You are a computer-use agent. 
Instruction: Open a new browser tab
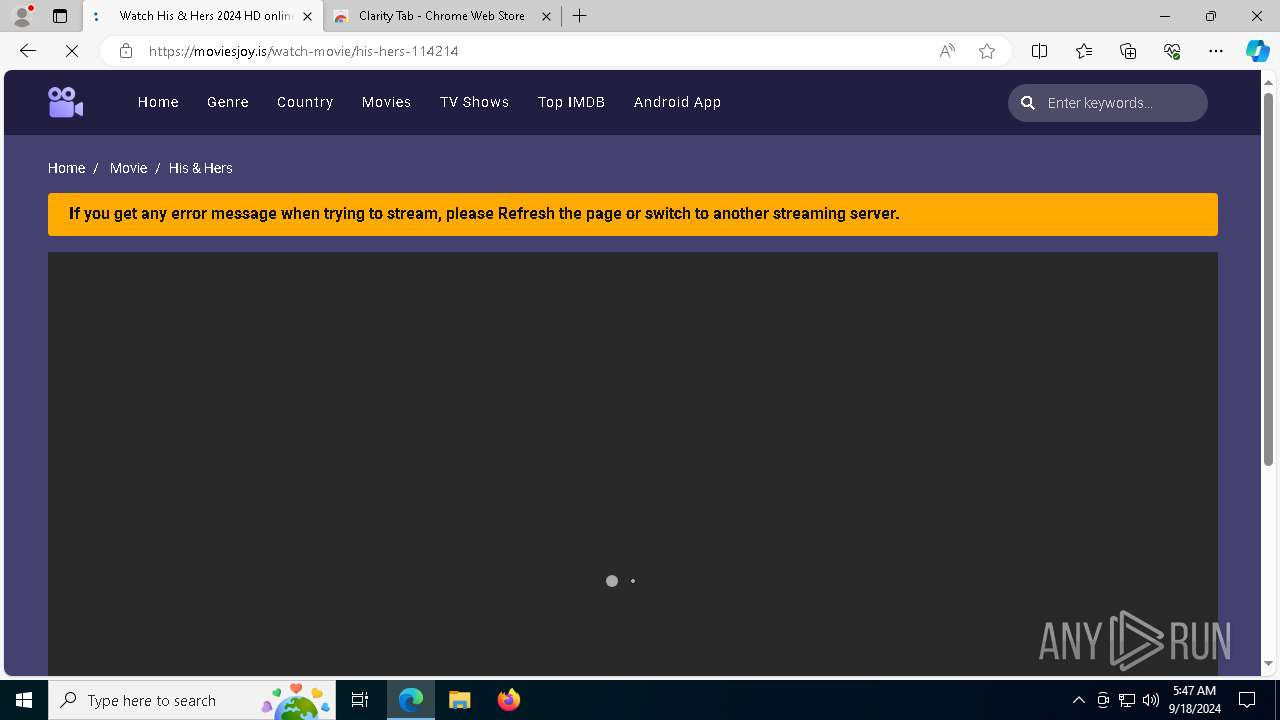(580, 16)
